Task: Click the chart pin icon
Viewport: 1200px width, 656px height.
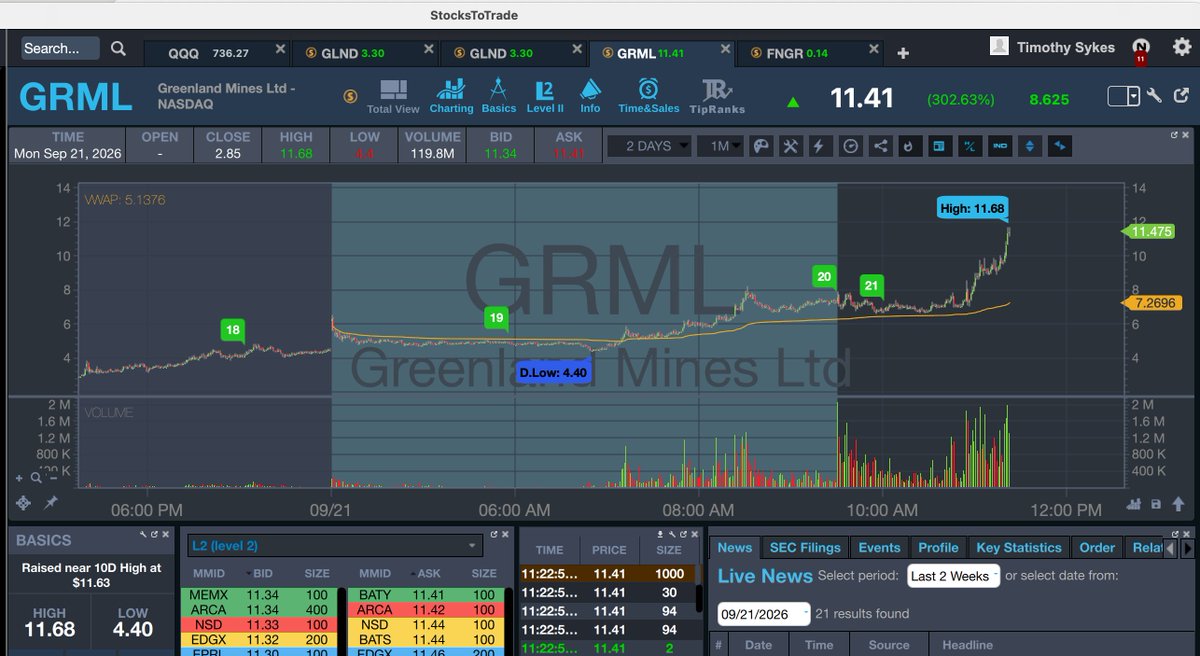Action: (x=49, y=502)
